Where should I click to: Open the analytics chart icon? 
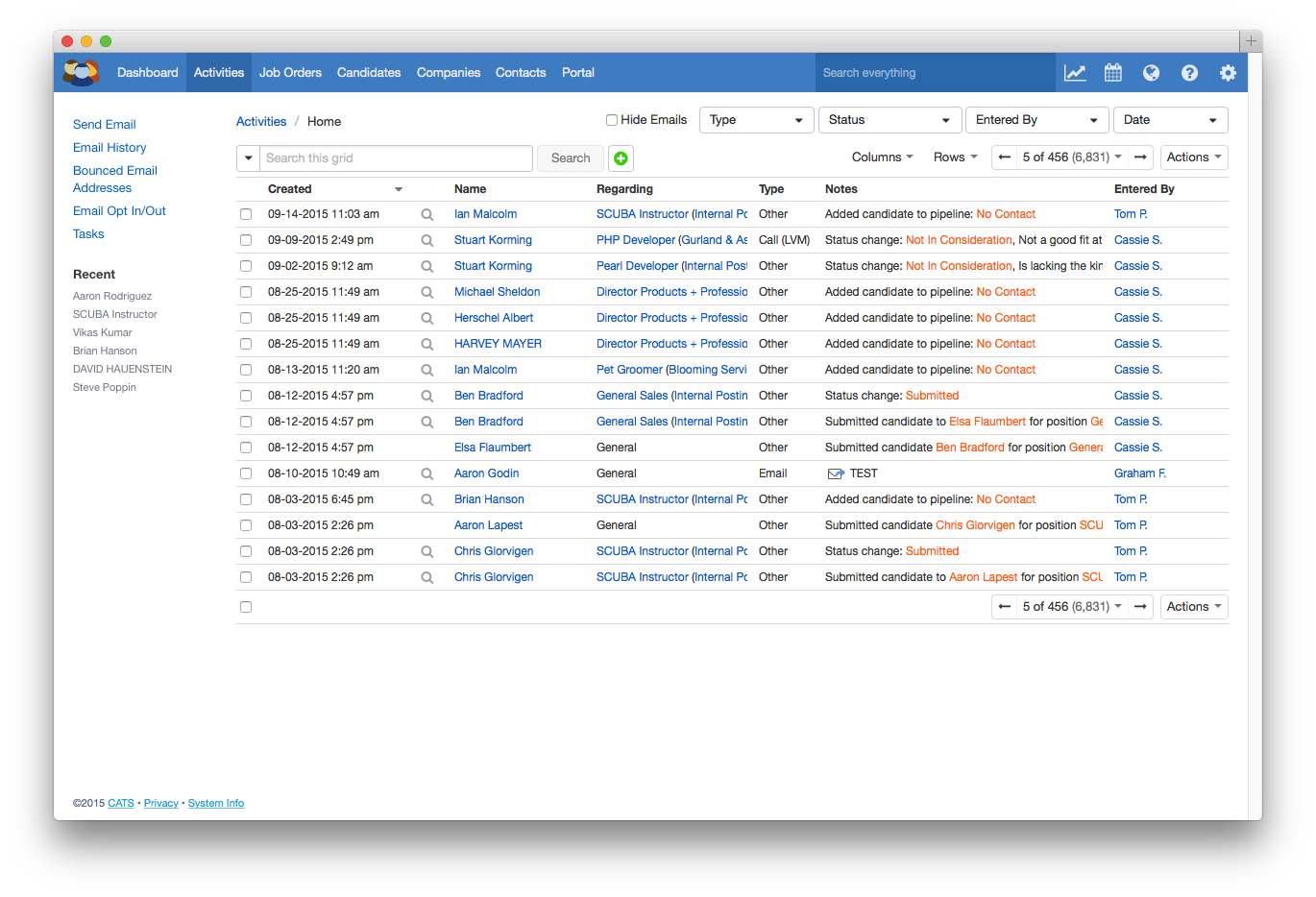point(1075,72)
